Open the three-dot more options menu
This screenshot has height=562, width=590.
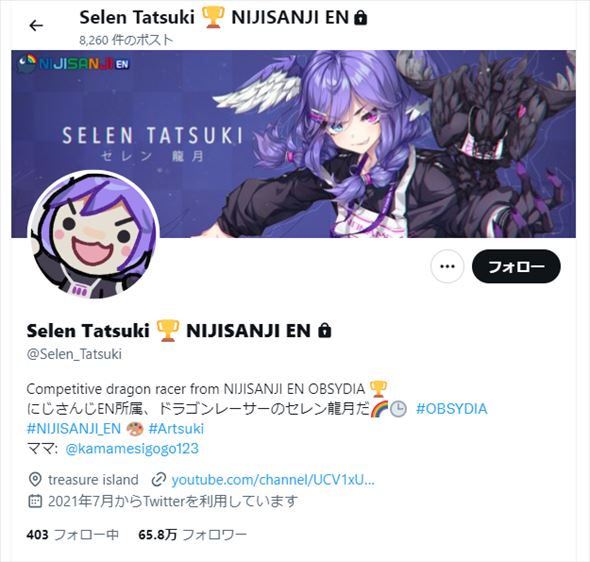pyautogui.click(x=447, y=266)
